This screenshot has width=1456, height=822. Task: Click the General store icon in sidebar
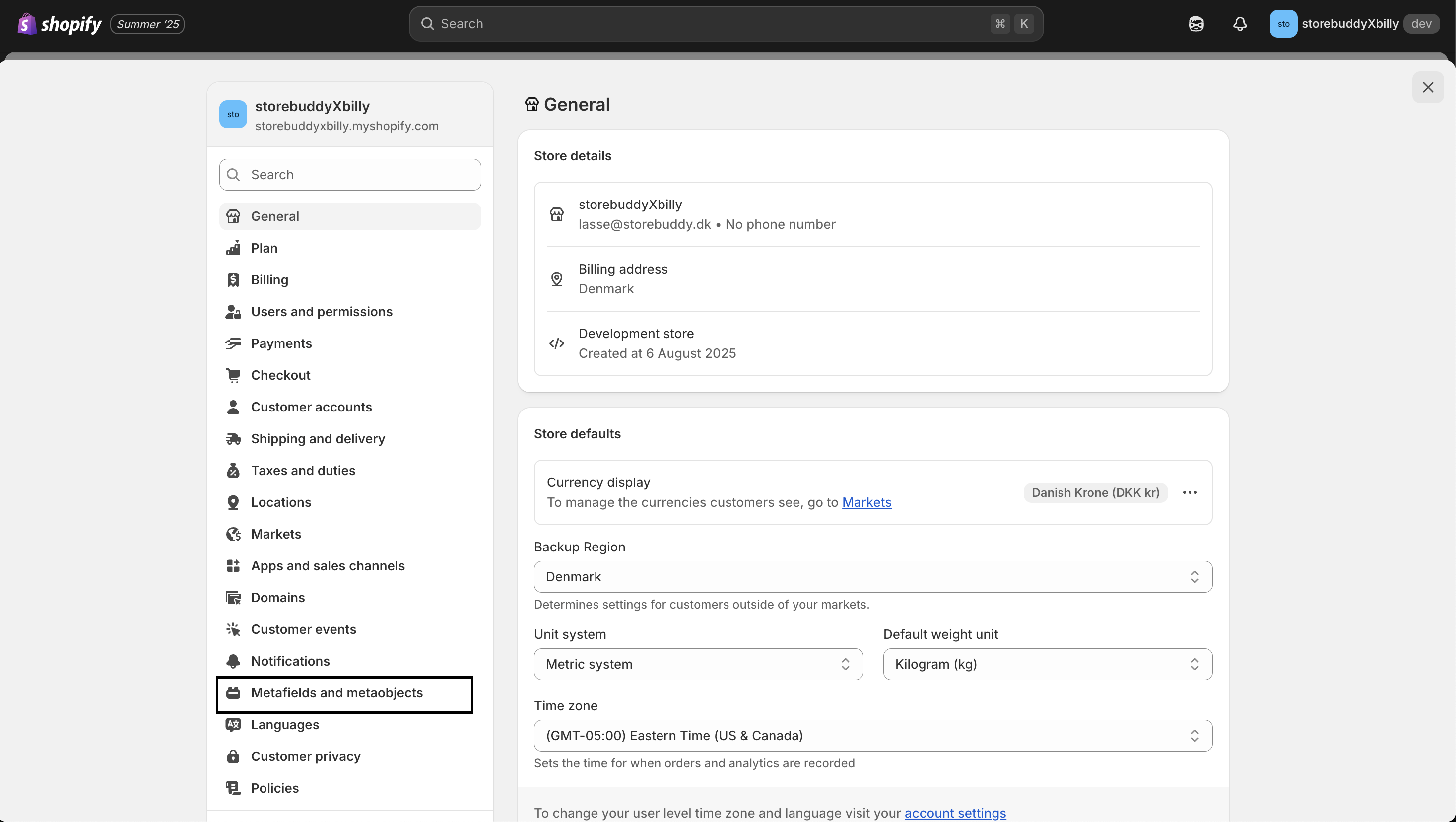pyautogui.click(x=233, y=216)
